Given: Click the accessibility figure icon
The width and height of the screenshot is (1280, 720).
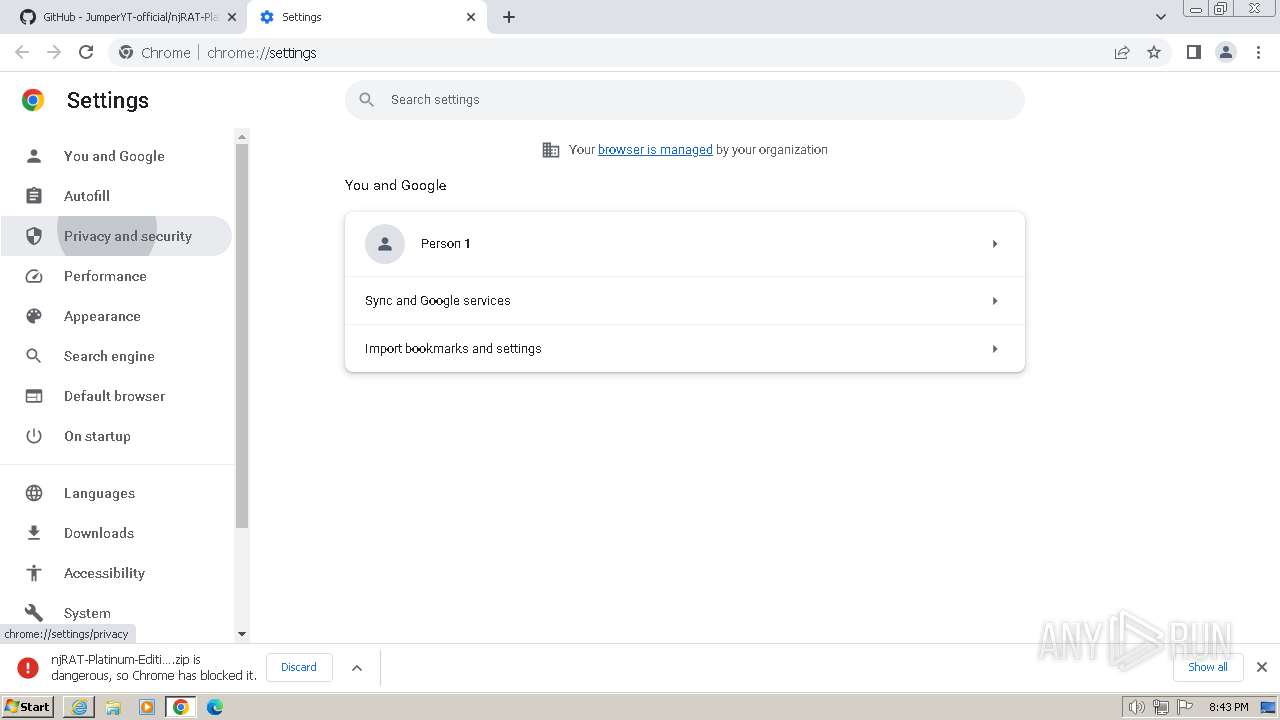Looking at the screenshot, I should point(34,573).
